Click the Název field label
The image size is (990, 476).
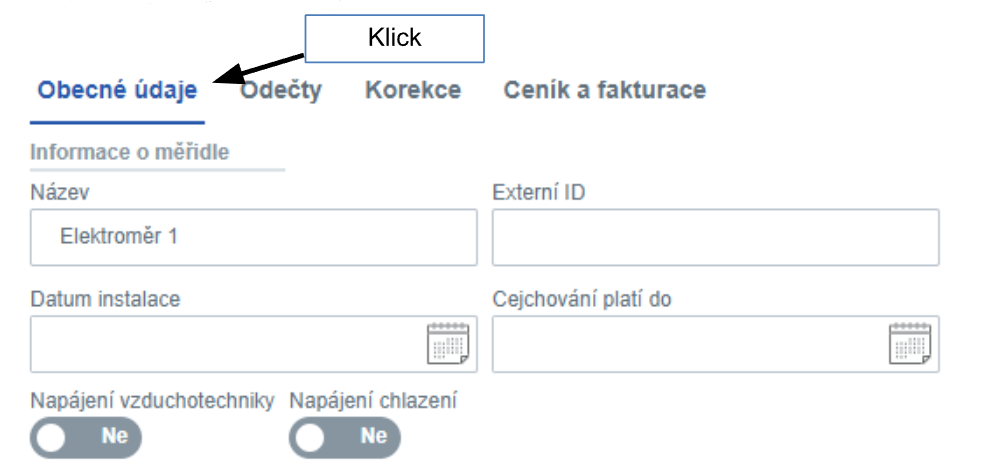55,192
